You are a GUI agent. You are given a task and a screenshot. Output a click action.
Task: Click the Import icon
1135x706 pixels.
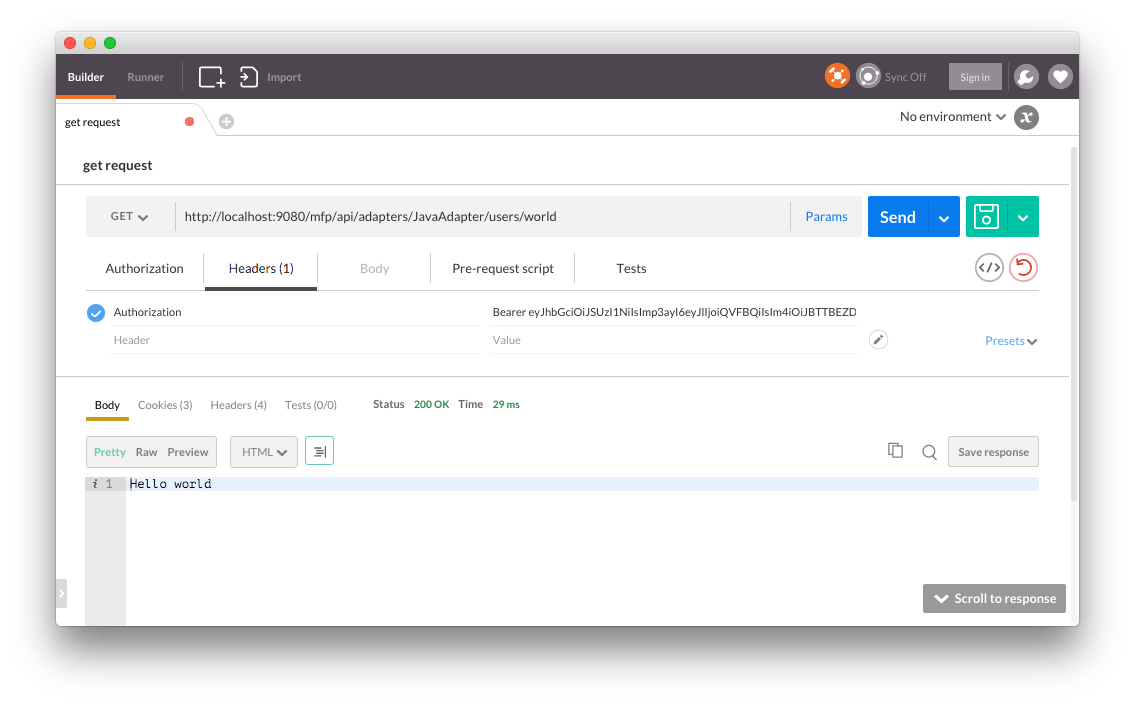click(249, 77)
